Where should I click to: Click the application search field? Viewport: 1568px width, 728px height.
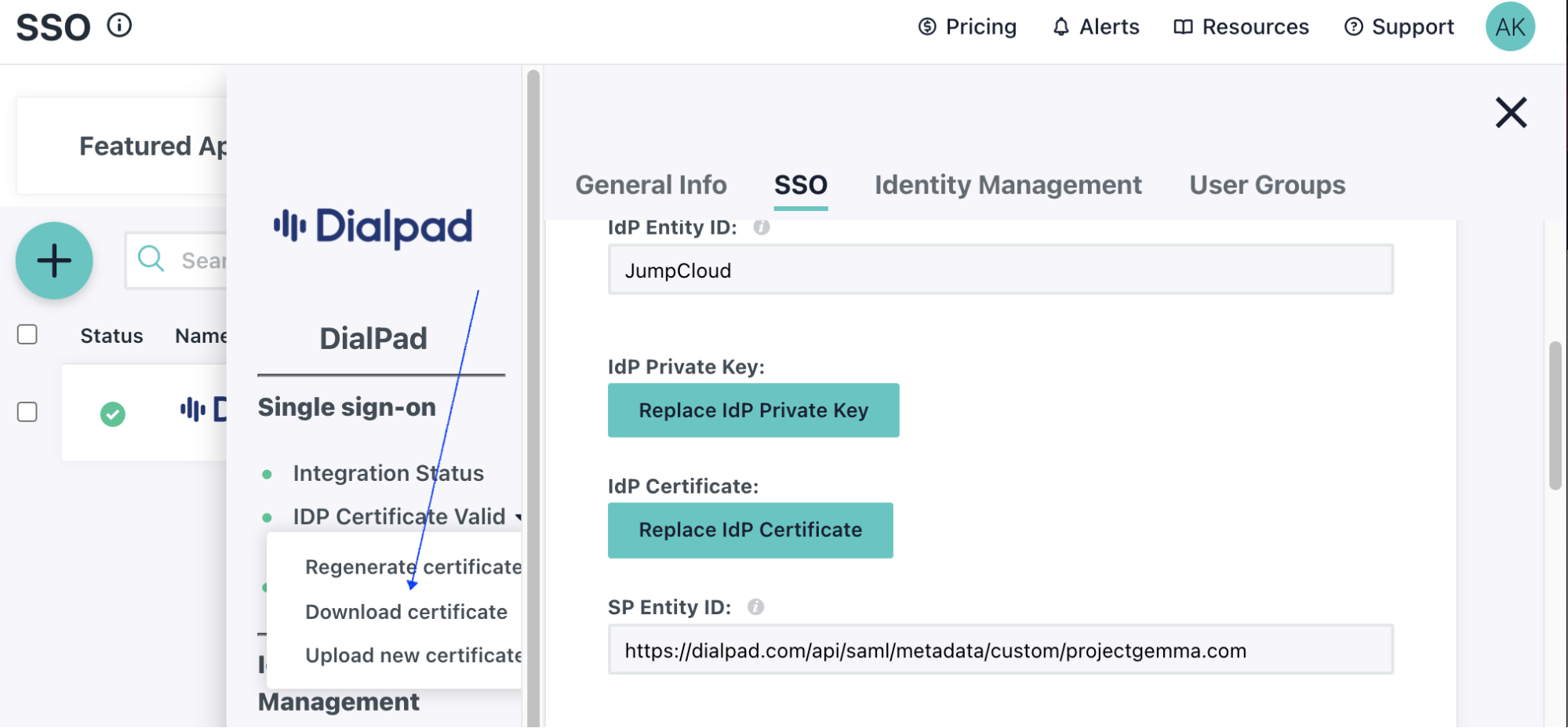(x=176, y=260)
